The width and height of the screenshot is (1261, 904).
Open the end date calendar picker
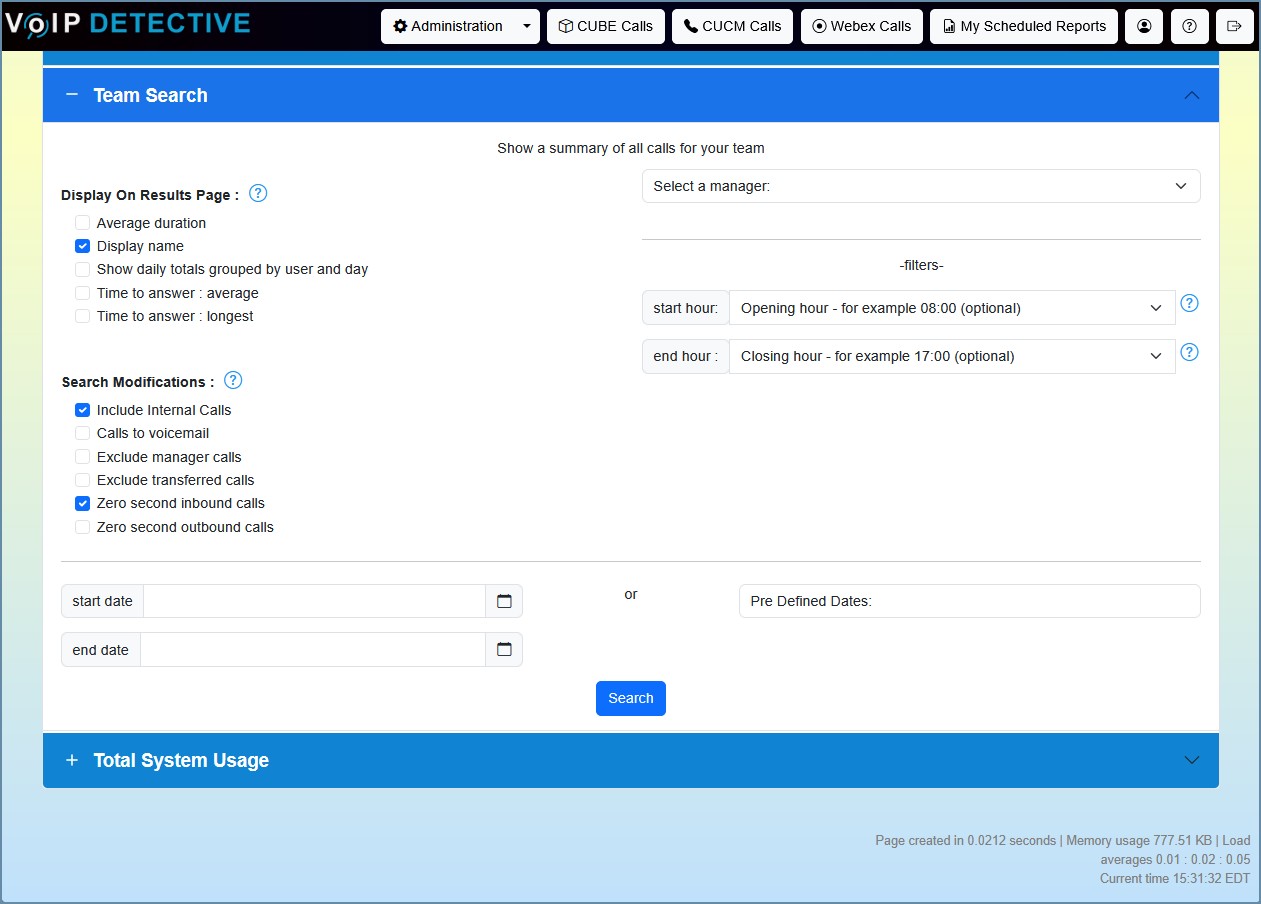pyautogui.click(x=504, y=650)
